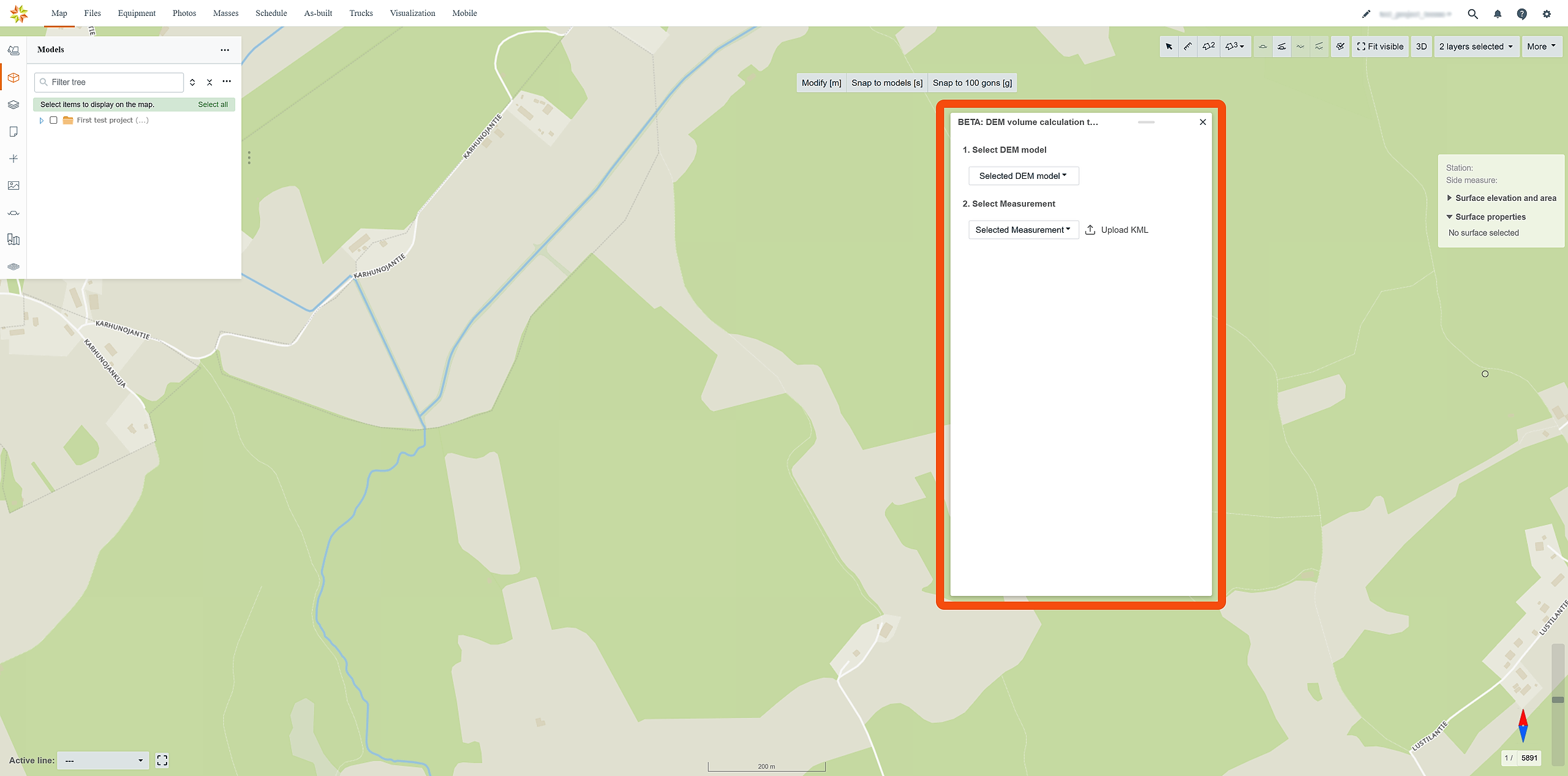Image resolution: width=1568 pixels, height=776 pixels.
Task: Click the notifications bell icon
Action: point(1497,13)
